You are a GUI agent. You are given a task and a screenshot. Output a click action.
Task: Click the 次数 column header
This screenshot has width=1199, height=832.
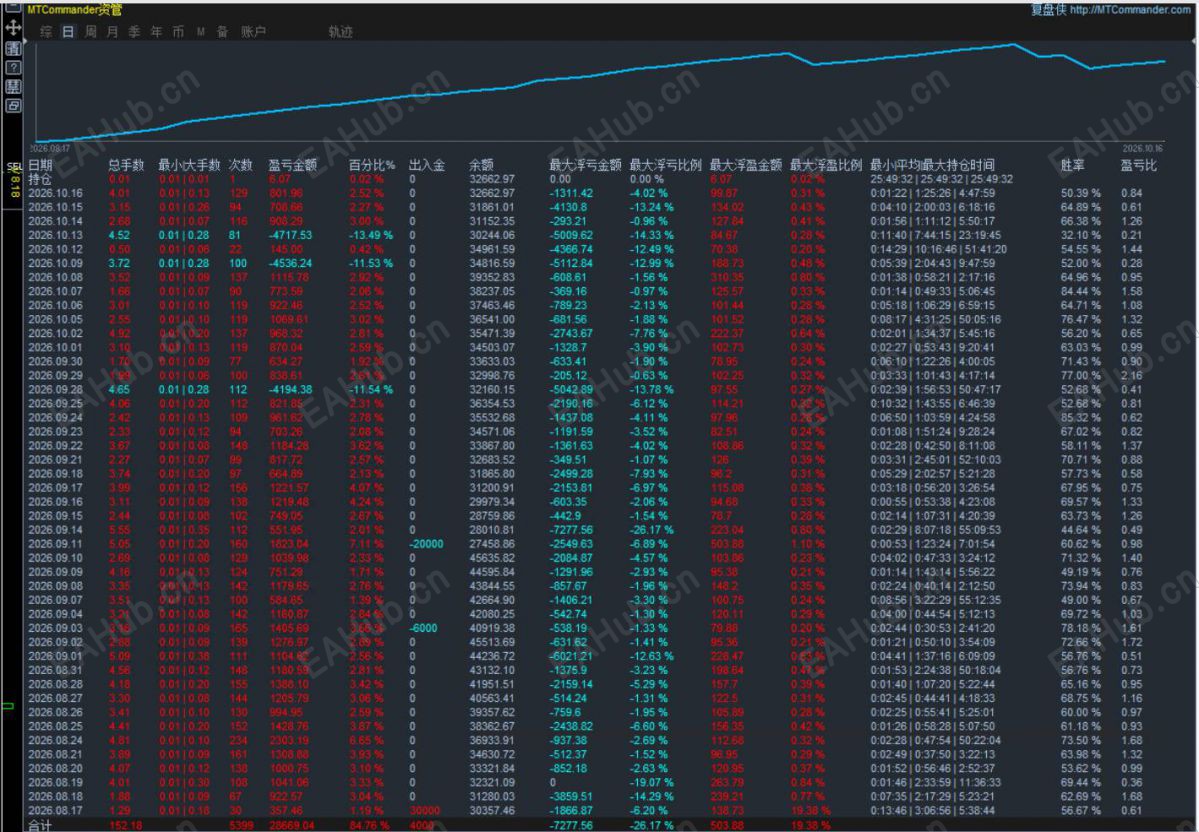[x=240, y=164]
